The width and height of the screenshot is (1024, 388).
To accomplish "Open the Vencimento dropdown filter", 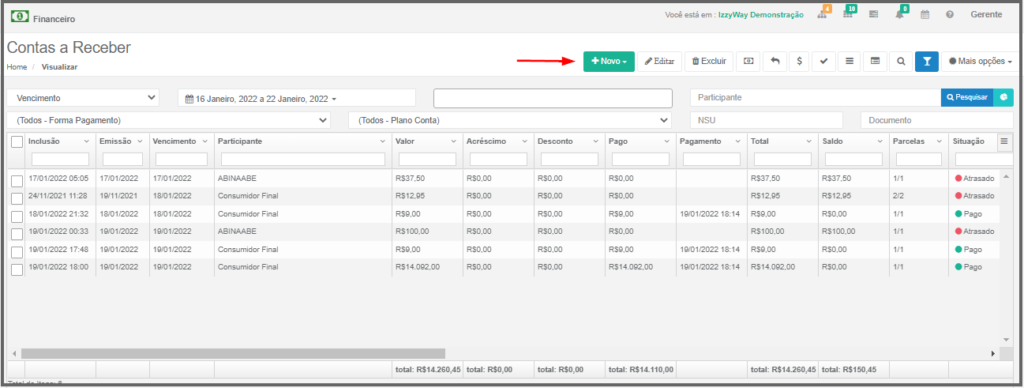I will (83, 98).
